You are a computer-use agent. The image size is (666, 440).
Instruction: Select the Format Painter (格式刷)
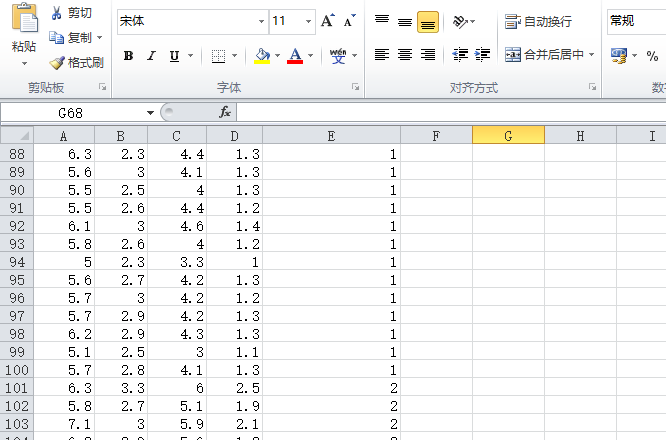click(x=76, y=63)
